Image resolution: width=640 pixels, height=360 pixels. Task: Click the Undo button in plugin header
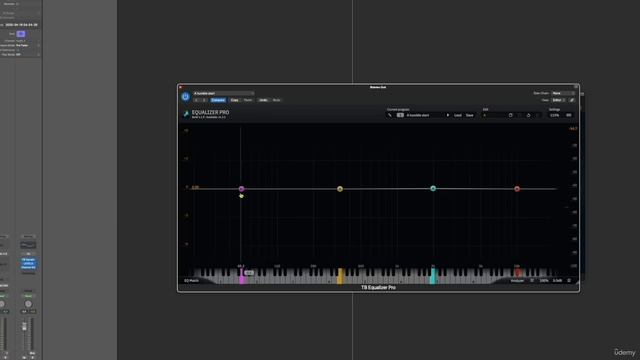(263, 100)
